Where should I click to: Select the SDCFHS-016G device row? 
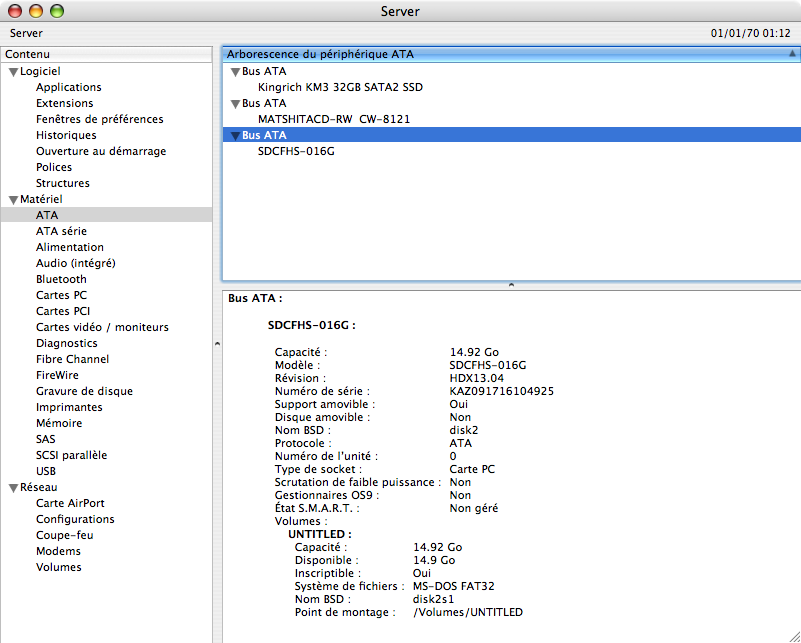coord(511,151)
